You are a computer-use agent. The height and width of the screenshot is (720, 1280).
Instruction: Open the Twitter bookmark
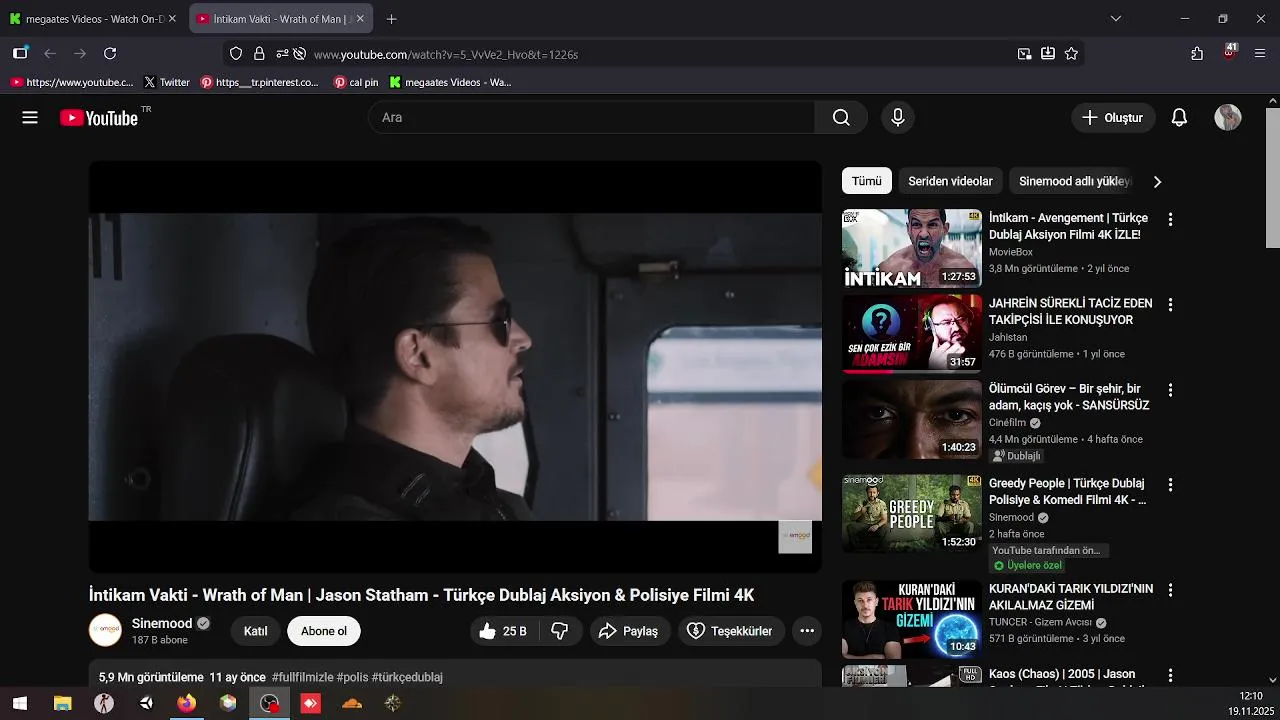click(166, 82)
